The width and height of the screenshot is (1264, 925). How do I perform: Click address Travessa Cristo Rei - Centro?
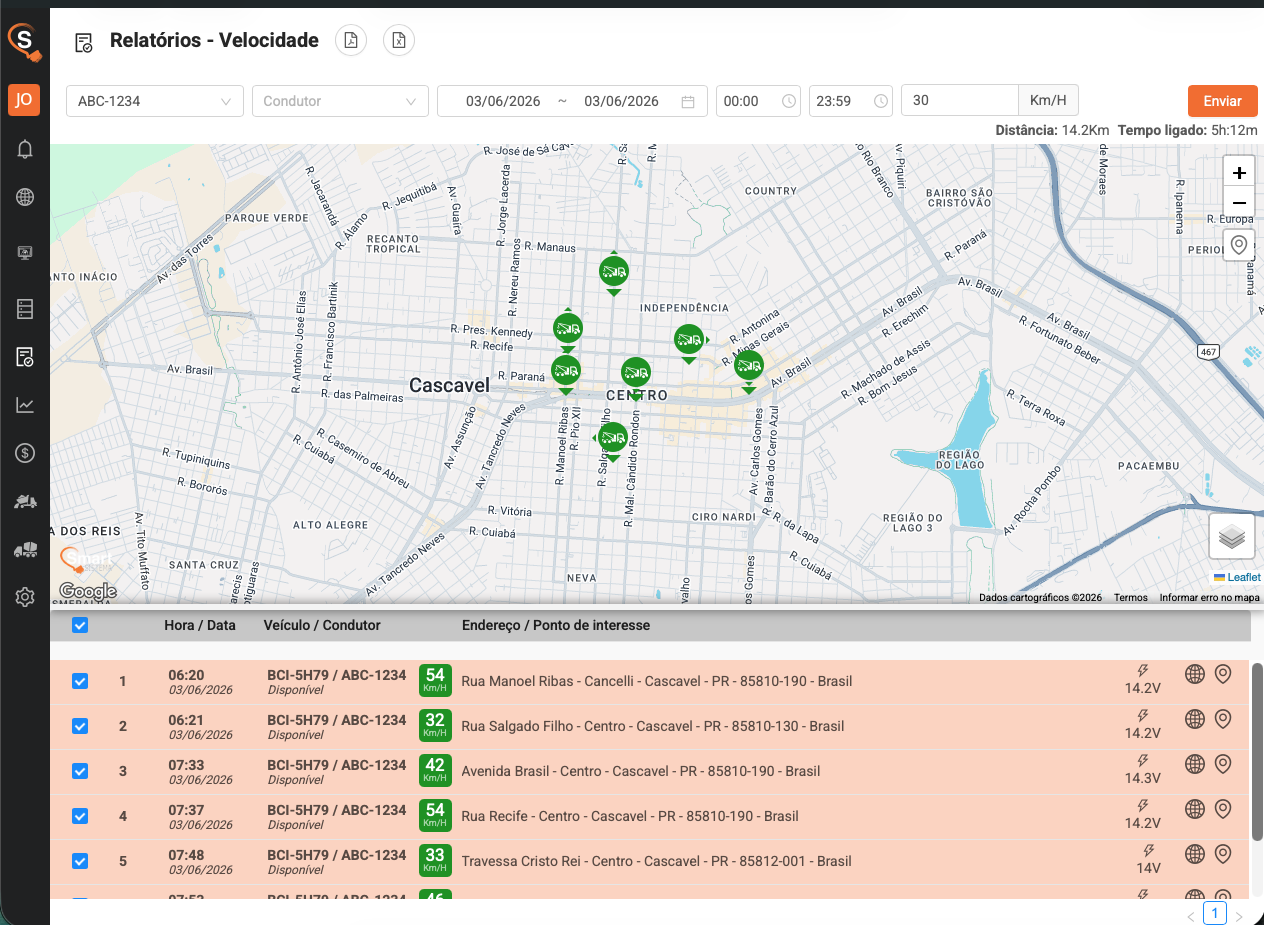click(656, 861)
